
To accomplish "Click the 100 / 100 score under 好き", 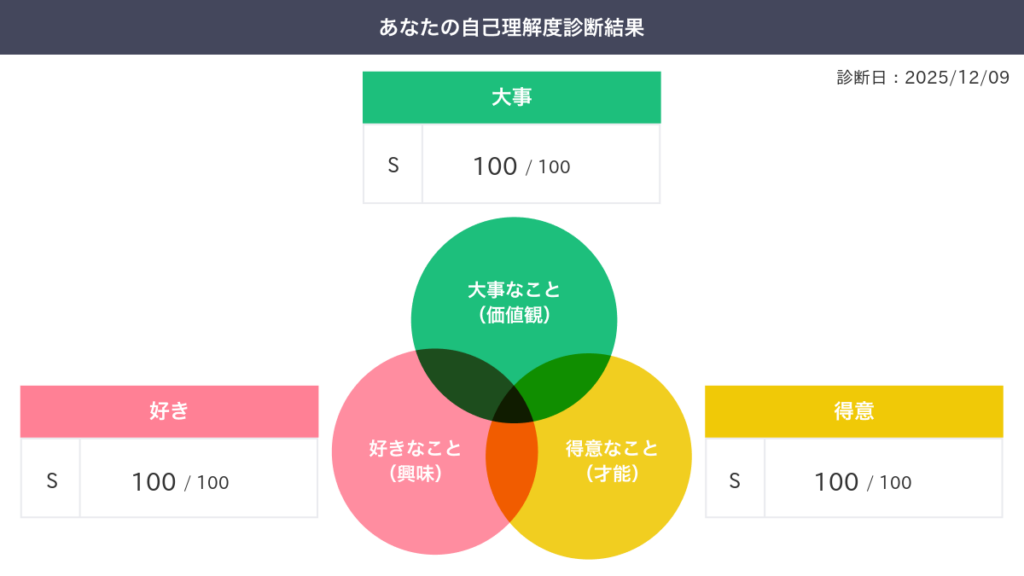I will coord(180,482).
